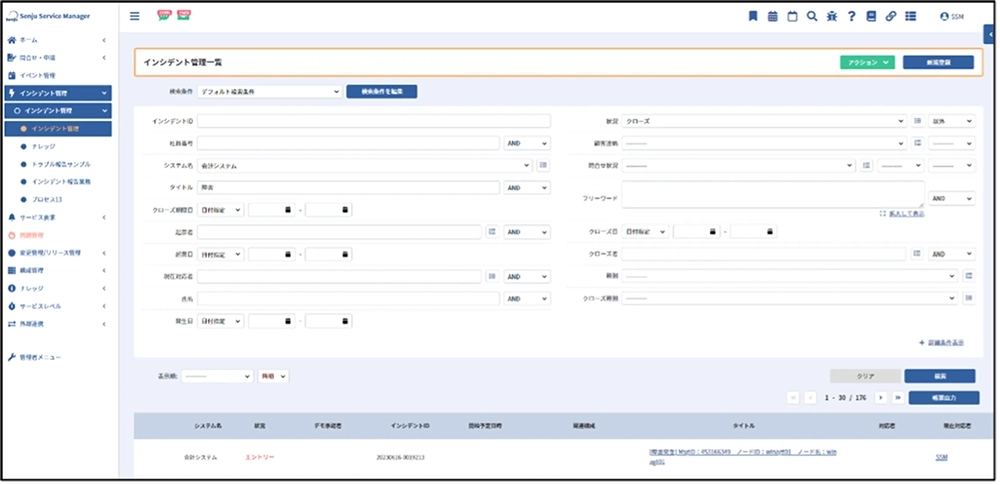Open the 日付指定 dropdown for クローズ期限日

220,210
